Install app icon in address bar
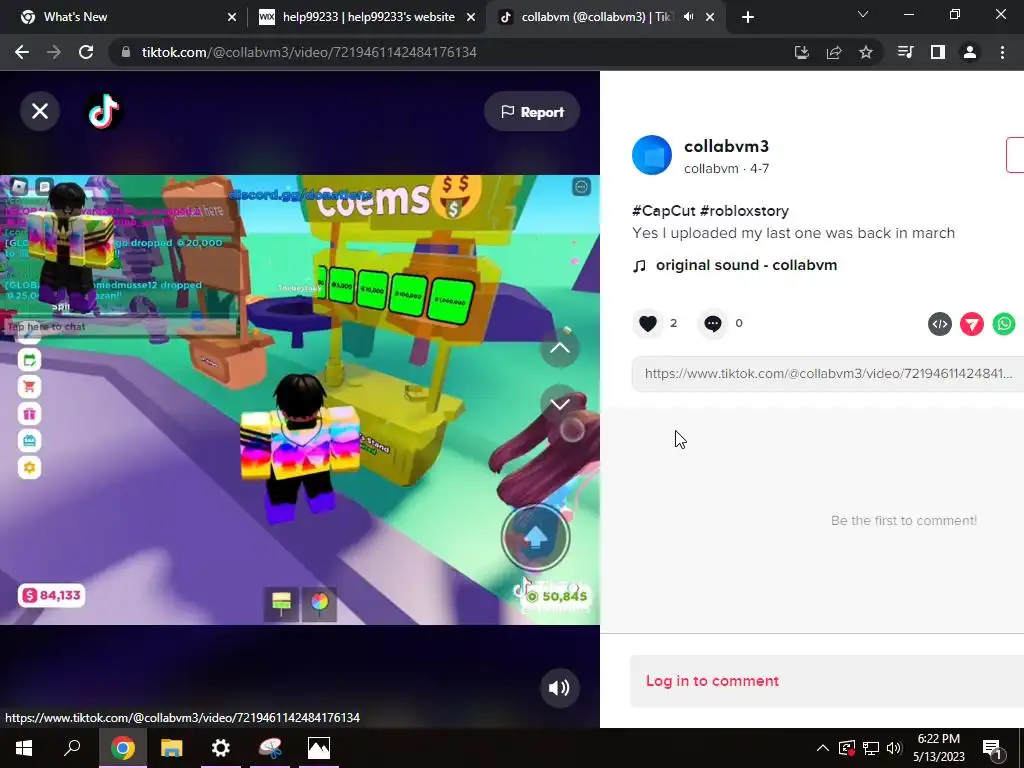The height and width of the screenshot is (768, 1024). (x=801, y=52)
